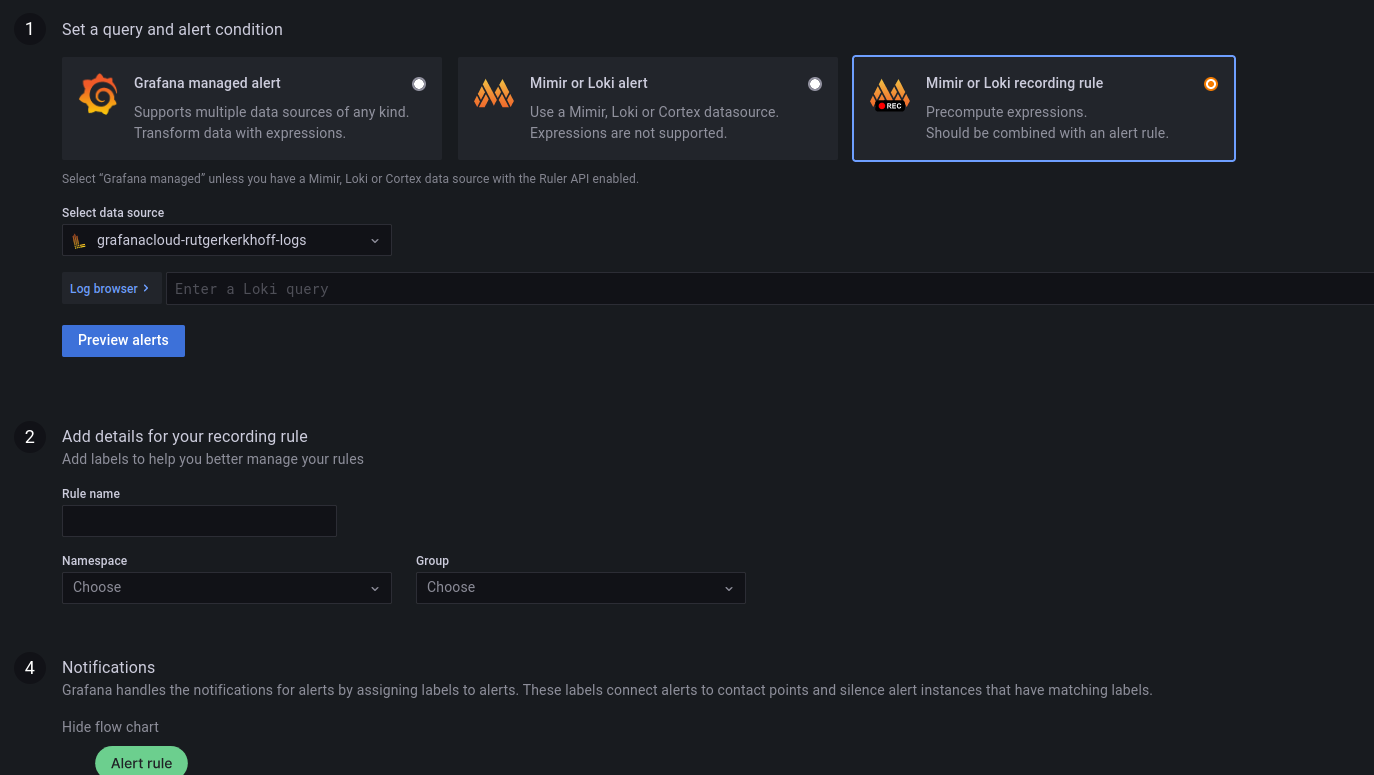
Task: Click the Preview alerts button
Action: coord(123,340)
